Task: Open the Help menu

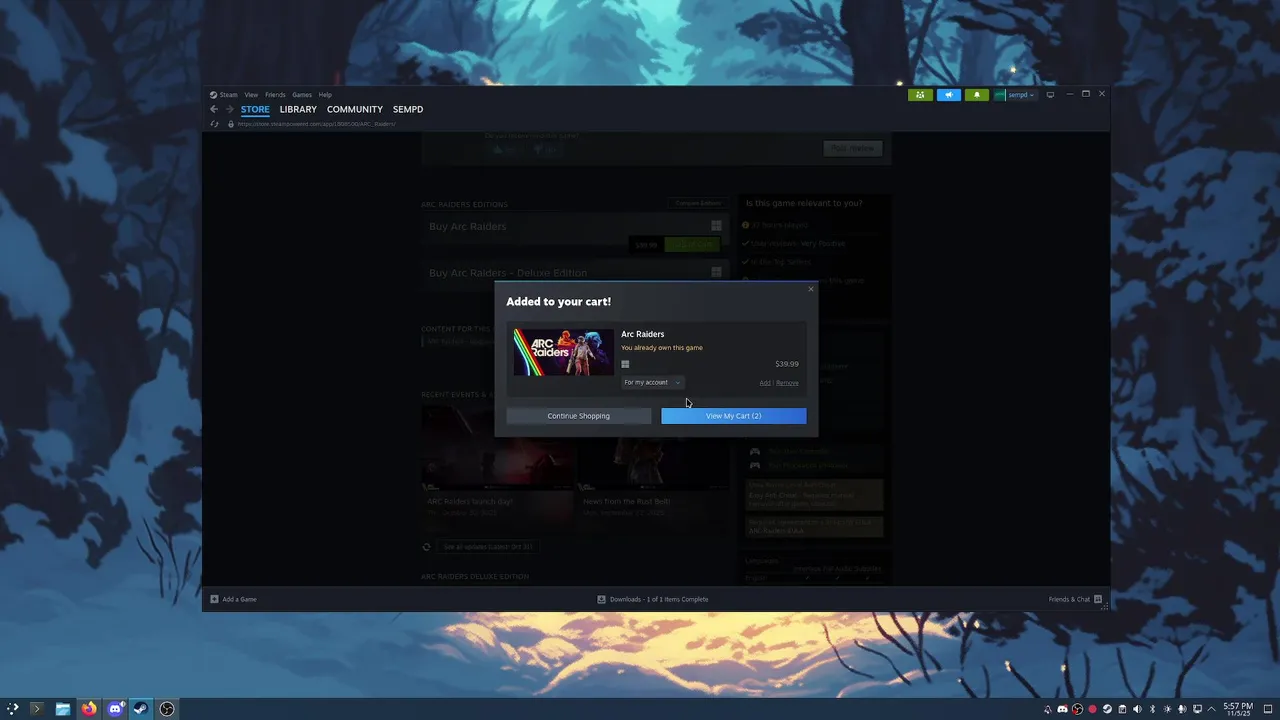Action: tap(325, 95)
